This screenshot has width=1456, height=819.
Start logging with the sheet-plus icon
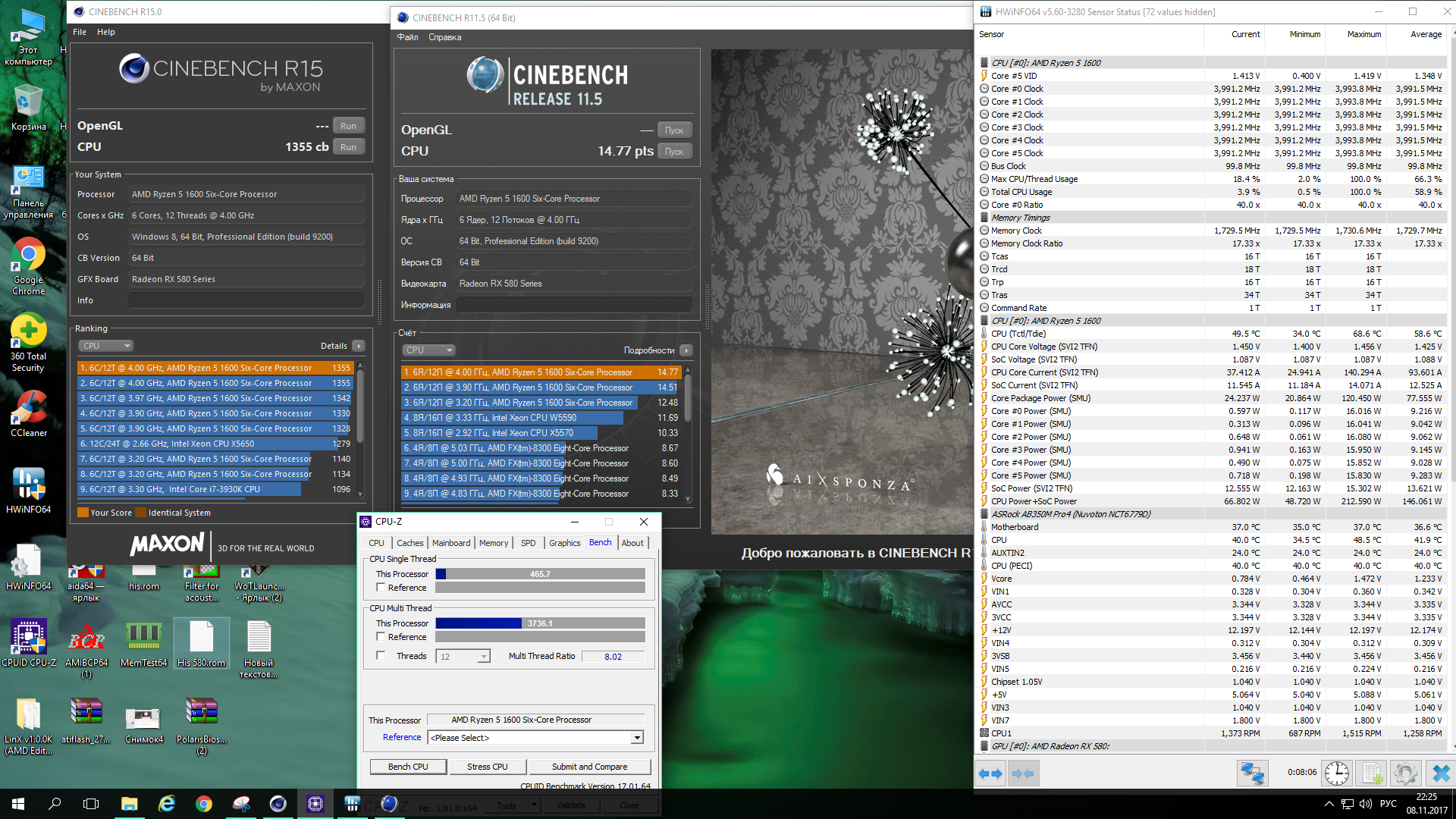(x=1371, y=773)
